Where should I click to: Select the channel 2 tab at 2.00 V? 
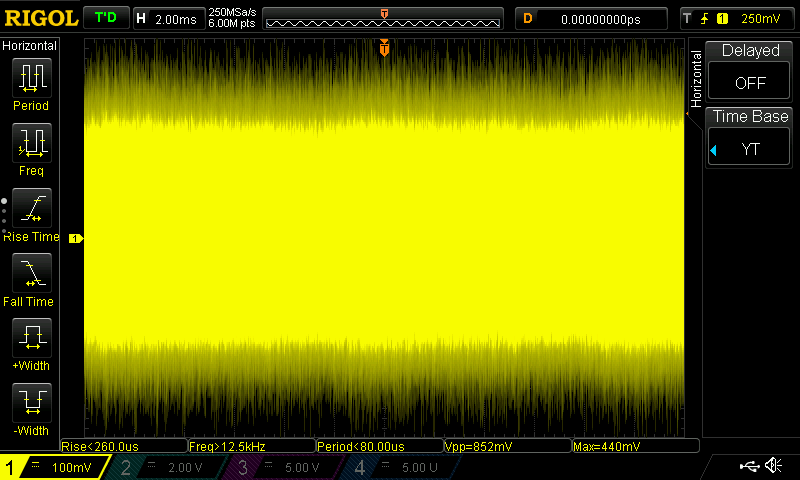[x=165, y=467]
